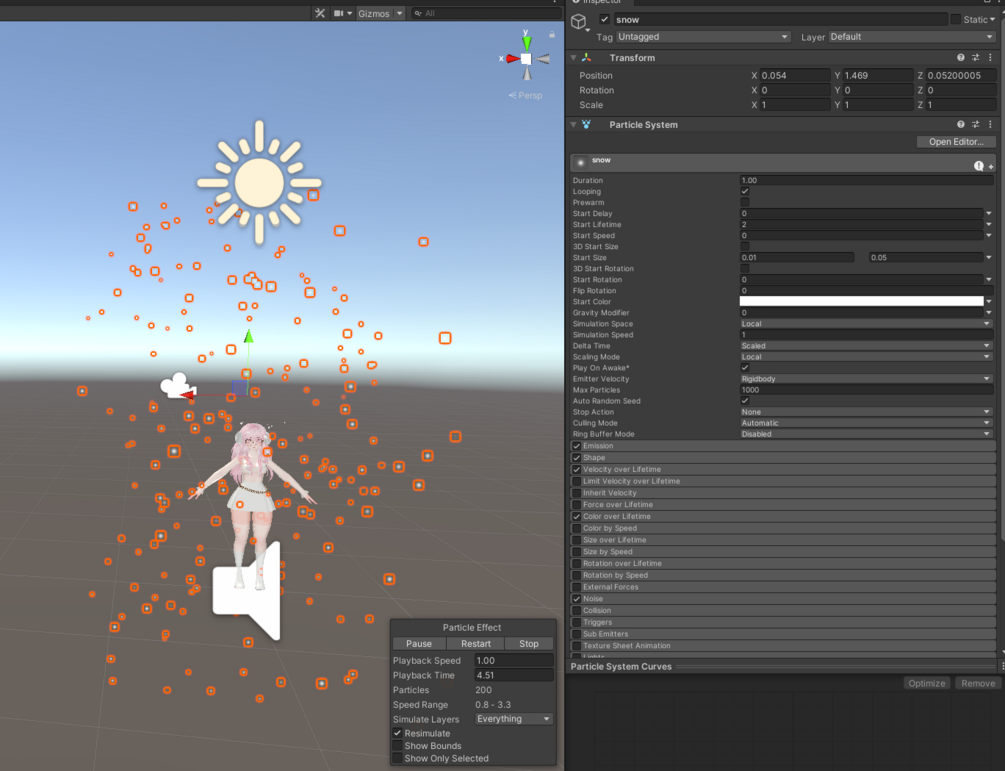Toggle the Looping checkbox
The height and width of the screenshot is (771, 1005).
[x=745, y=191]
